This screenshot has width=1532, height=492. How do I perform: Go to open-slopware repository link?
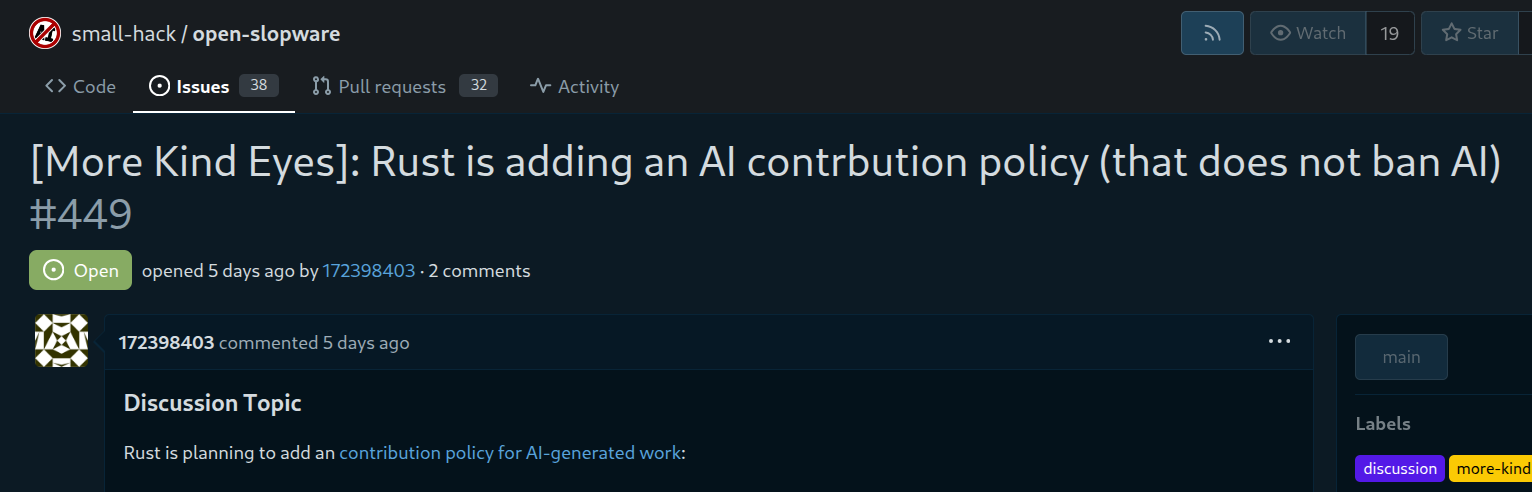coord(266,34)
